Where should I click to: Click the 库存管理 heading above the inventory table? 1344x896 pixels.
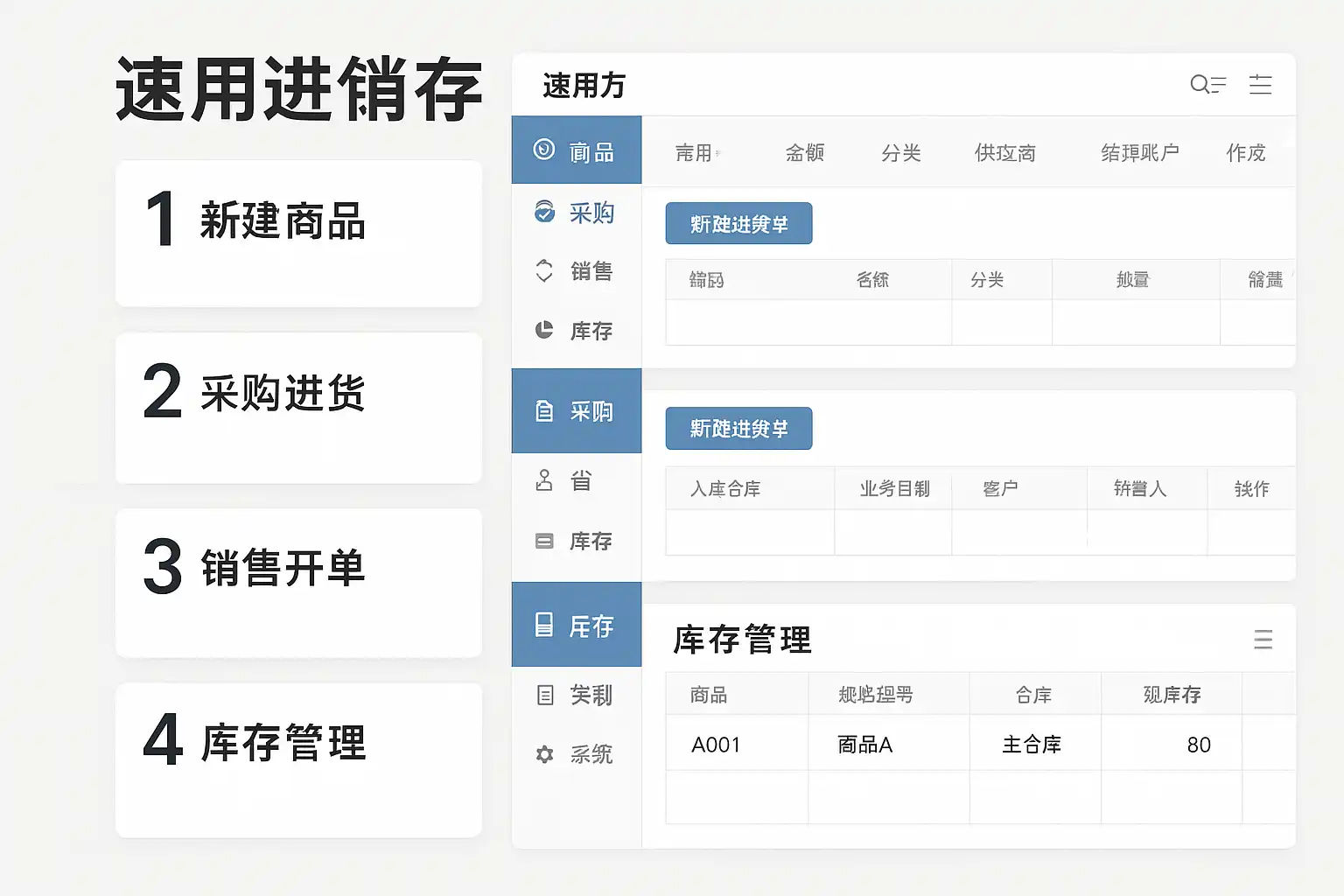742,640
